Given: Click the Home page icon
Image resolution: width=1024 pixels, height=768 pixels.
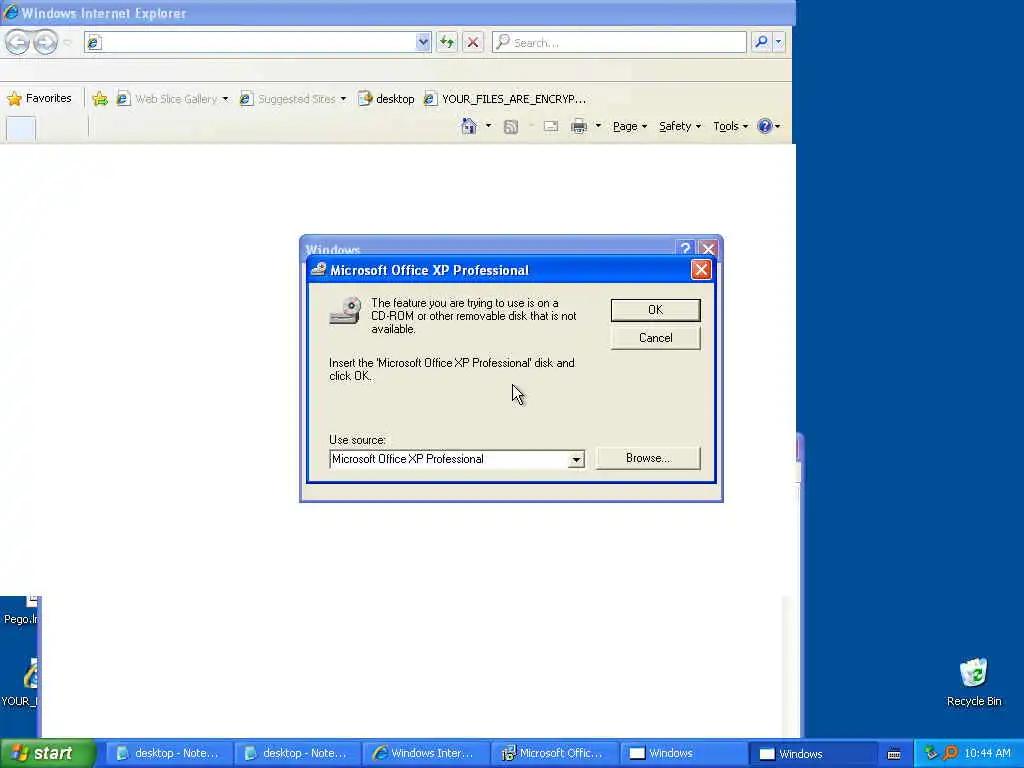Looking at the screenshot, I should pos(469,126).
